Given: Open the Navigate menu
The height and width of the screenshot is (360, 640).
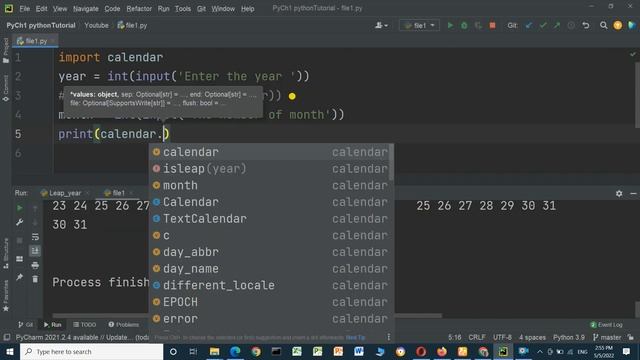Looking at the screenshot, I should click(x=86, y=9).
